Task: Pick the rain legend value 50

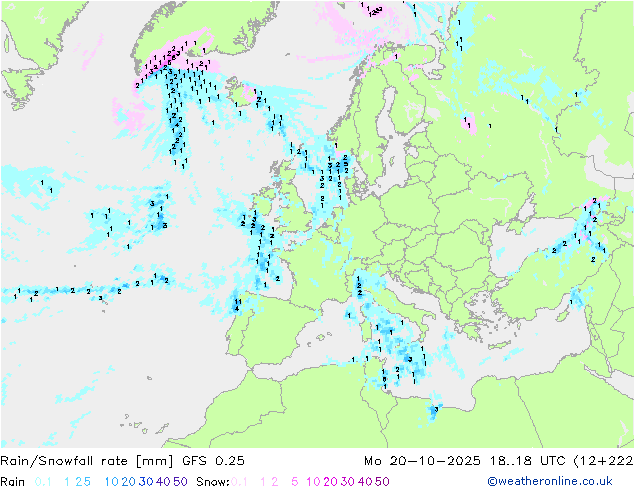Action: coord(180,482)
